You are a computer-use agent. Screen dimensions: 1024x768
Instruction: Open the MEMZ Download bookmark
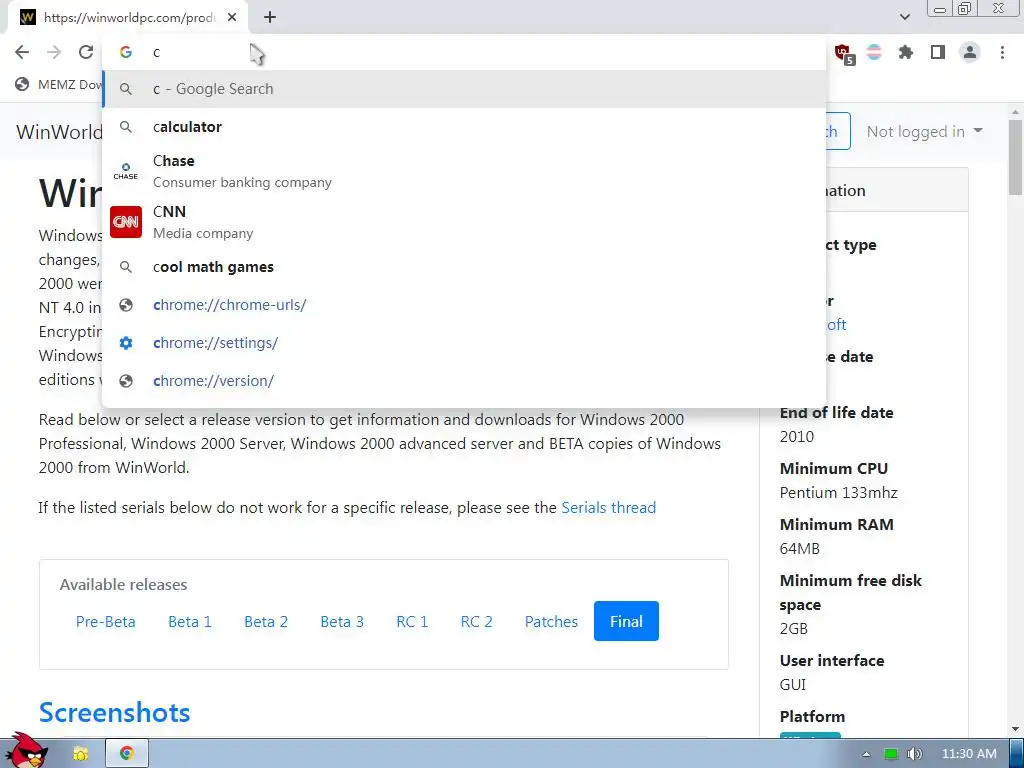59,84
